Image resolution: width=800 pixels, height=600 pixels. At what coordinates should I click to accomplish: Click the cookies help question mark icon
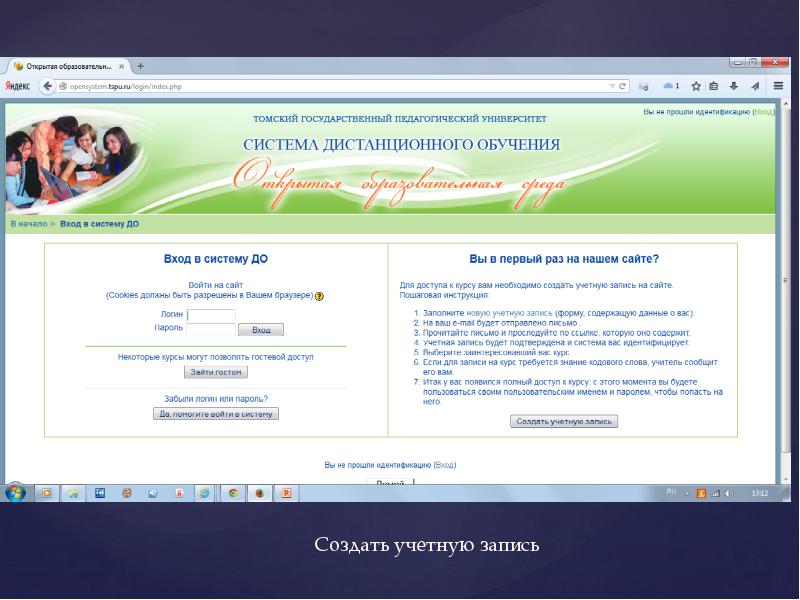point(319,297)
